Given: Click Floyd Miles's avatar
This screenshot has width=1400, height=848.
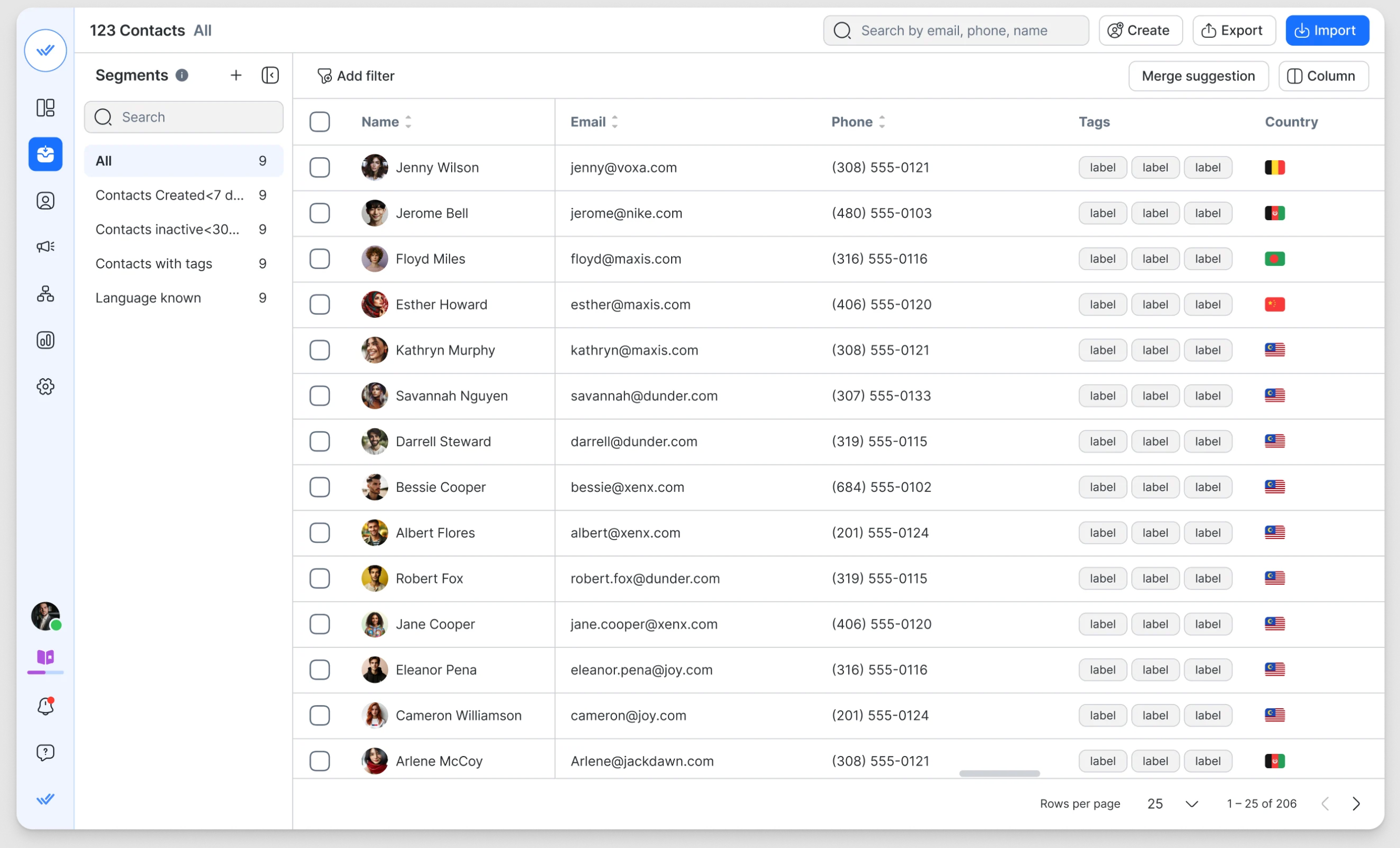Looking at the screenshot, I should tap(374, 258).
